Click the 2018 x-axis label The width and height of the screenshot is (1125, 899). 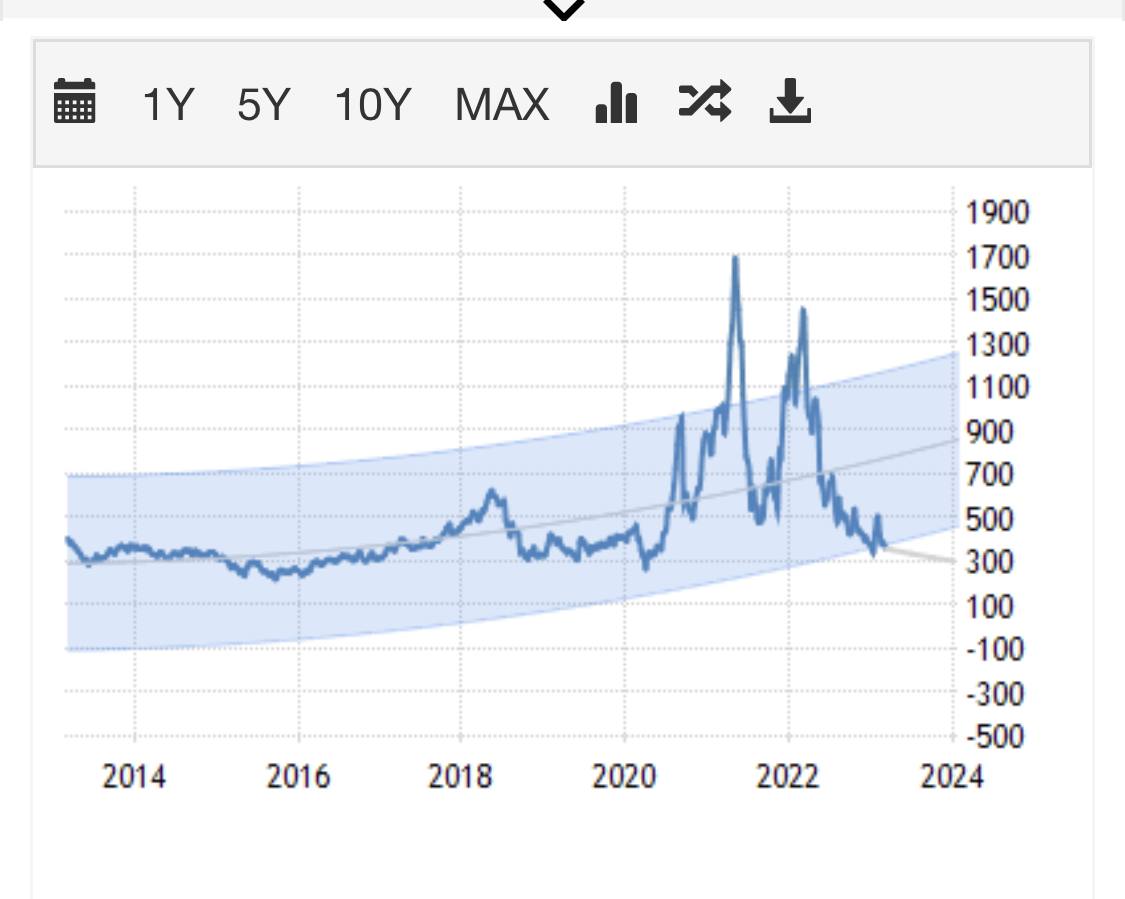tap(461, 776)
